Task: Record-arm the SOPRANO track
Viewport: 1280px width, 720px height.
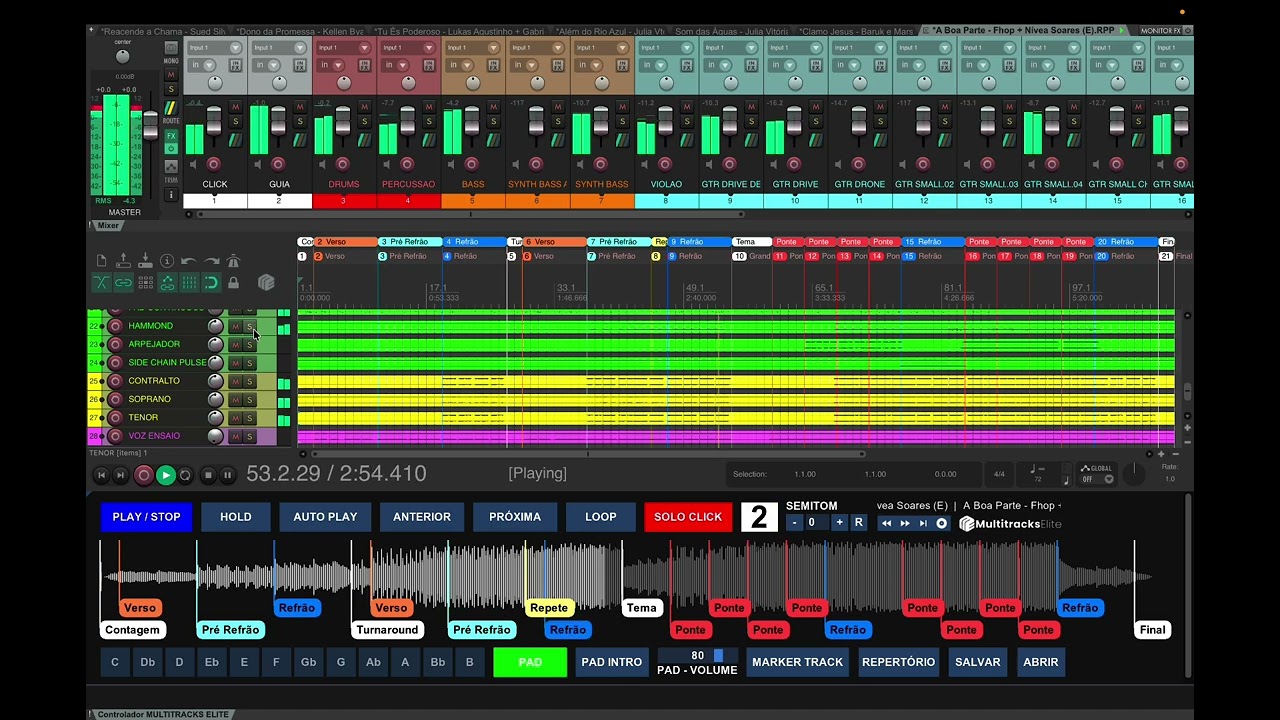Action: pyautogui.click(x=115, y=399)
